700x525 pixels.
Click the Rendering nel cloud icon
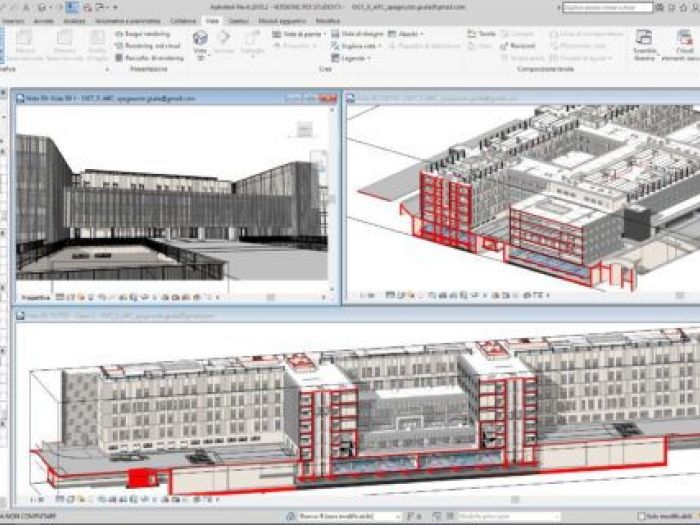[x=120, y=45]
